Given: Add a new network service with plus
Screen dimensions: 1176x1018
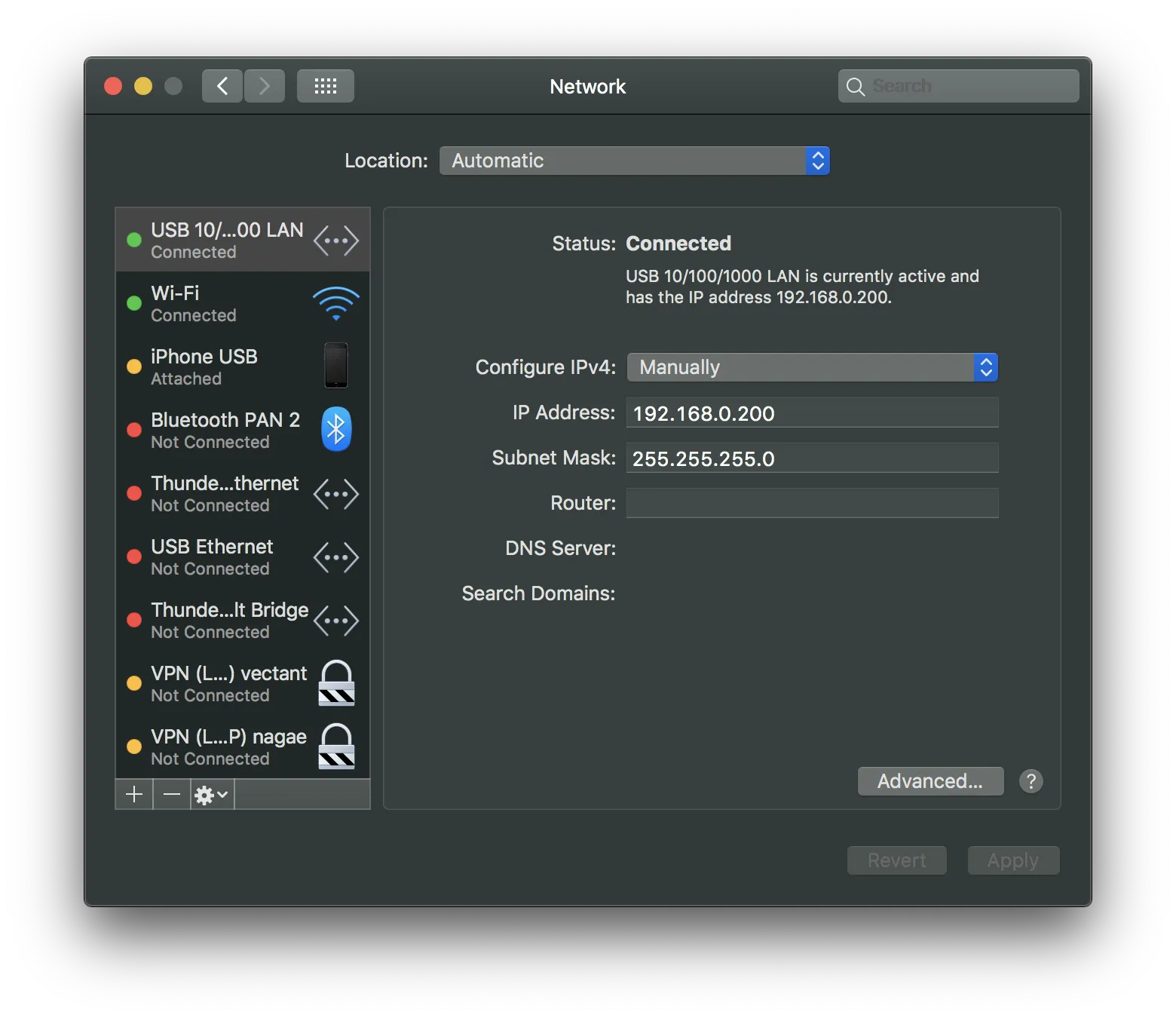Looking at the screenshot, I should [134, 795].
